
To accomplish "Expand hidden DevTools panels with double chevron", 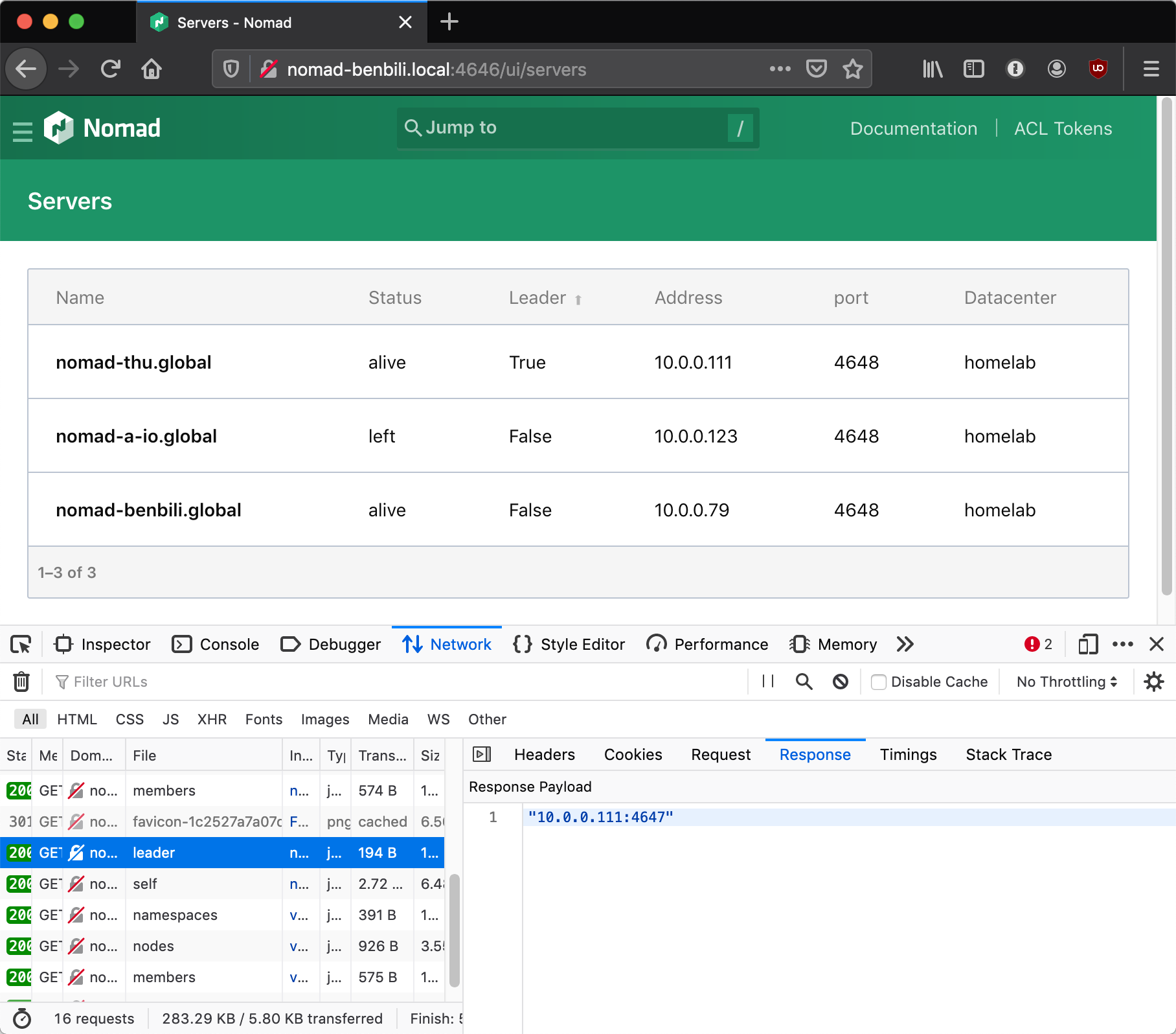I will [905, 644].
